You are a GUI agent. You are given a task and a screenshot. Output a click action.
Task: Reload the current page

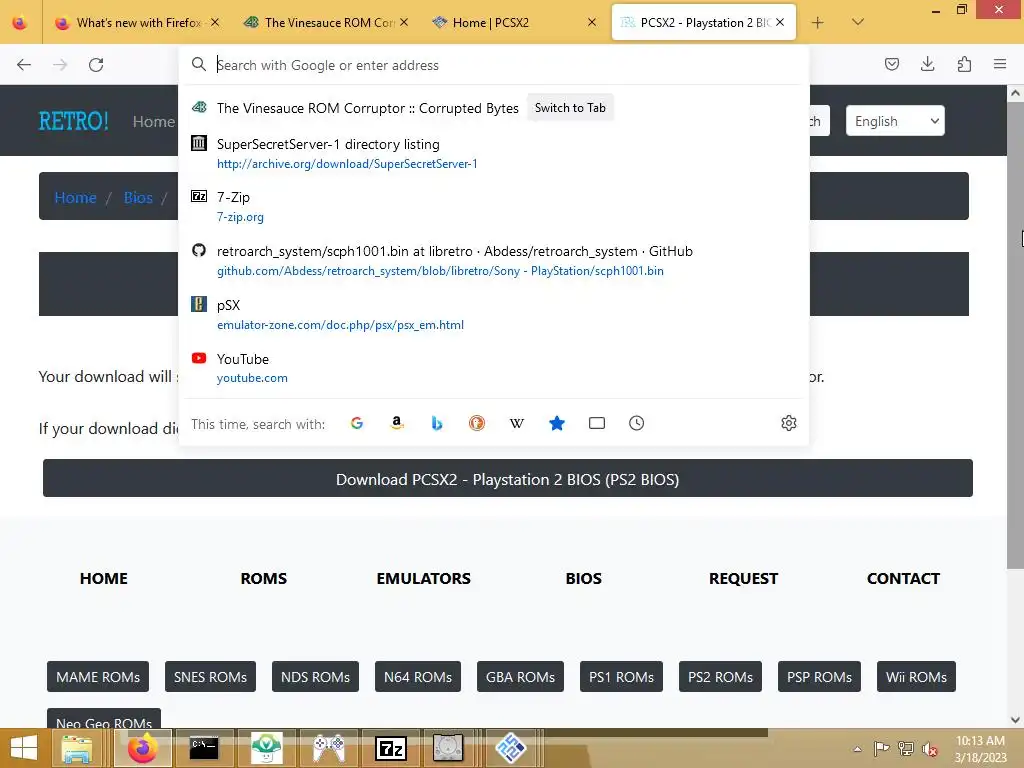pos(96,65)
